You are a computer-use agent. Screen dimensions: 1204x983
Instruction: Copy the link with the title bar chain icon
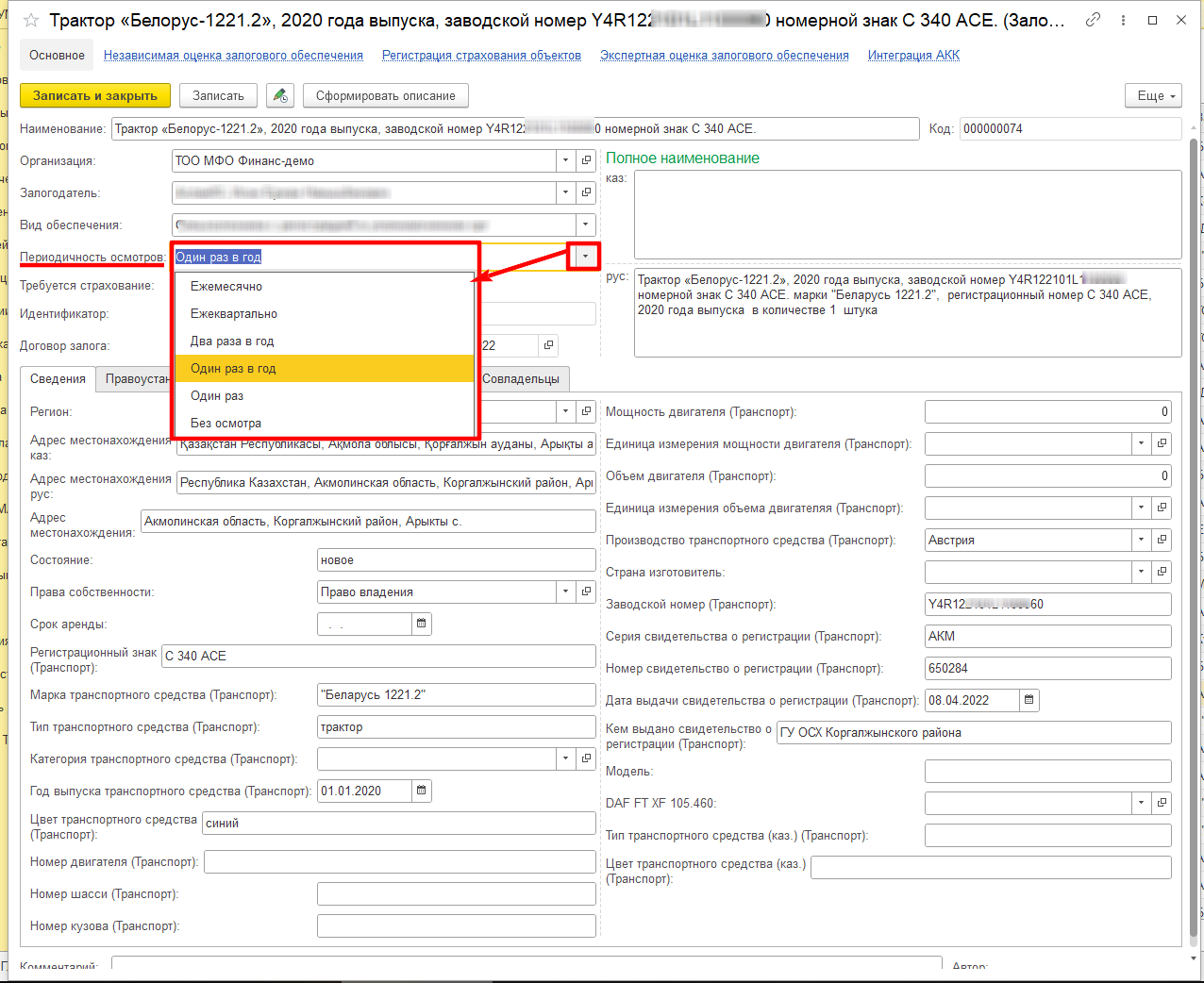pyautogui.click(x=1093, y=20)
